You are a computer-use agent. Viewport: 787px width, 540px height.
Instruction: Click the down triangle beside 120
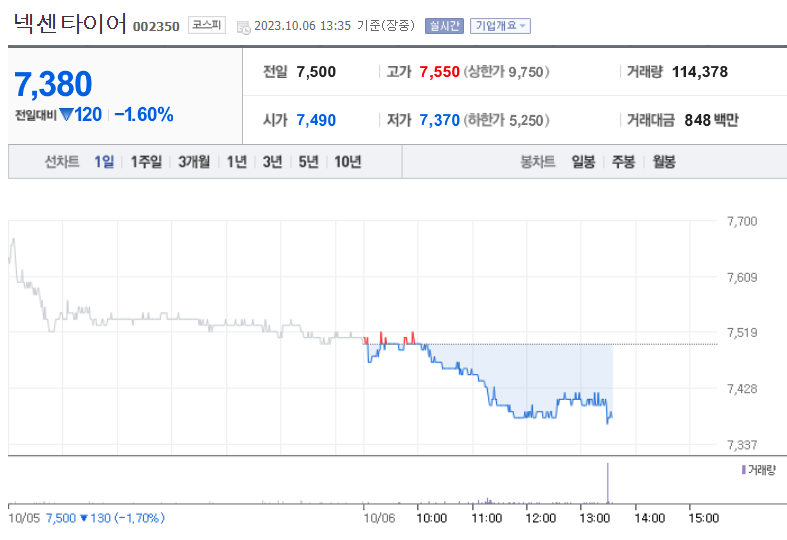pos(66,115)
